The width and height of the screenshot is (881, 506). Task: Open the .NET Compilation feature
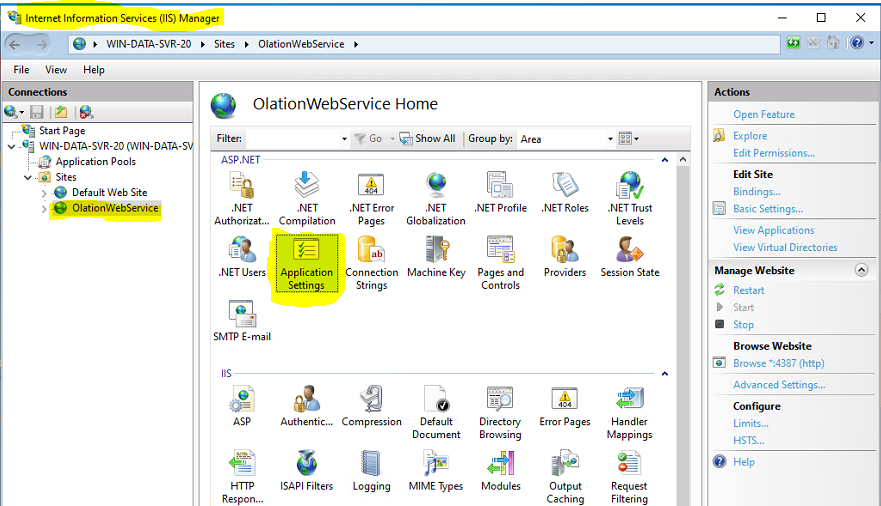(307, 198)
